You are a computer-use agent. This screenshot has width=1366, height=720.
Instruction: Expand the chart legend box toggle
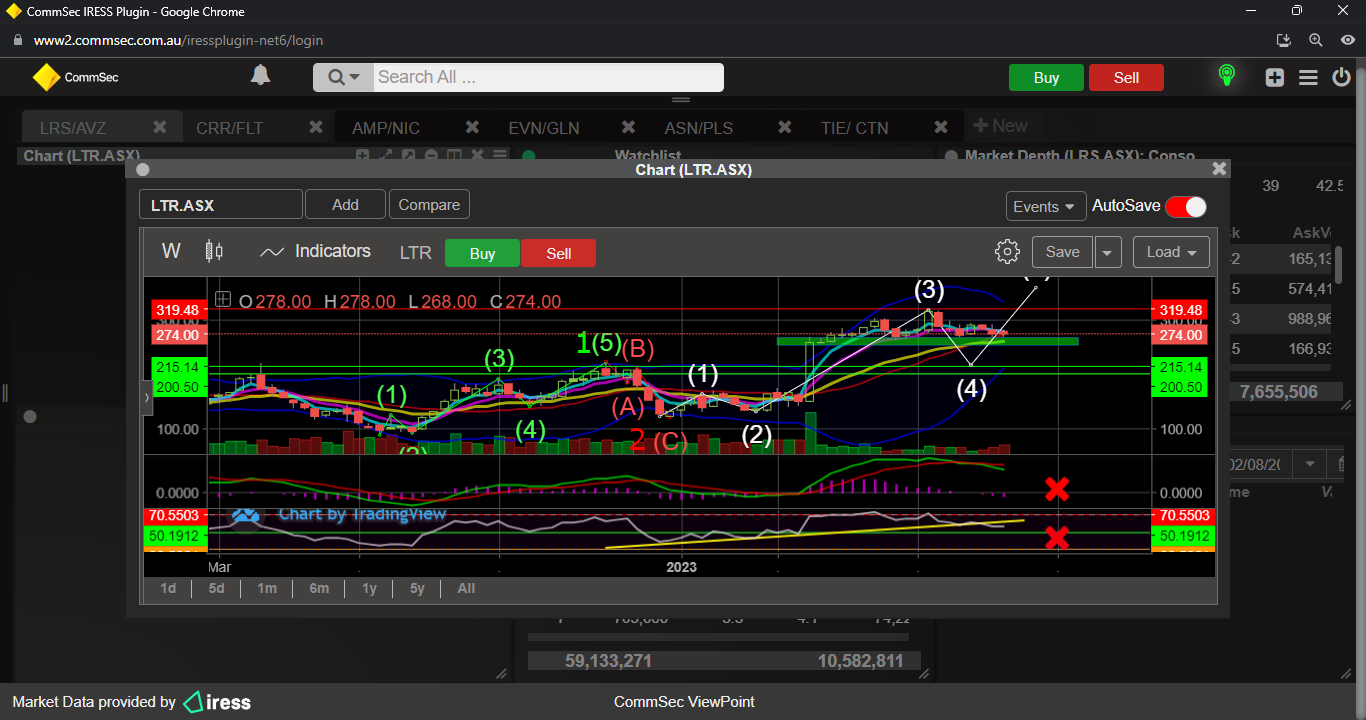[223, 300]
